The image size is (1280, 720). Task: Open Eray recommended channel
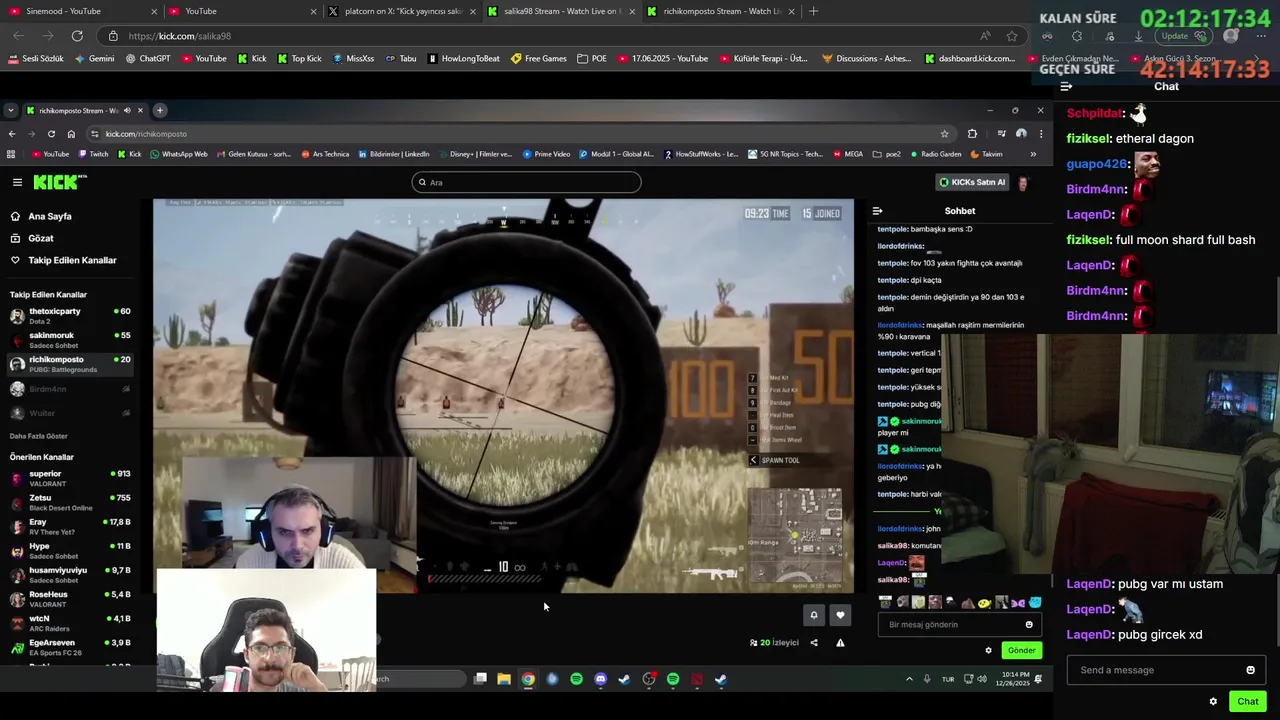70,526
